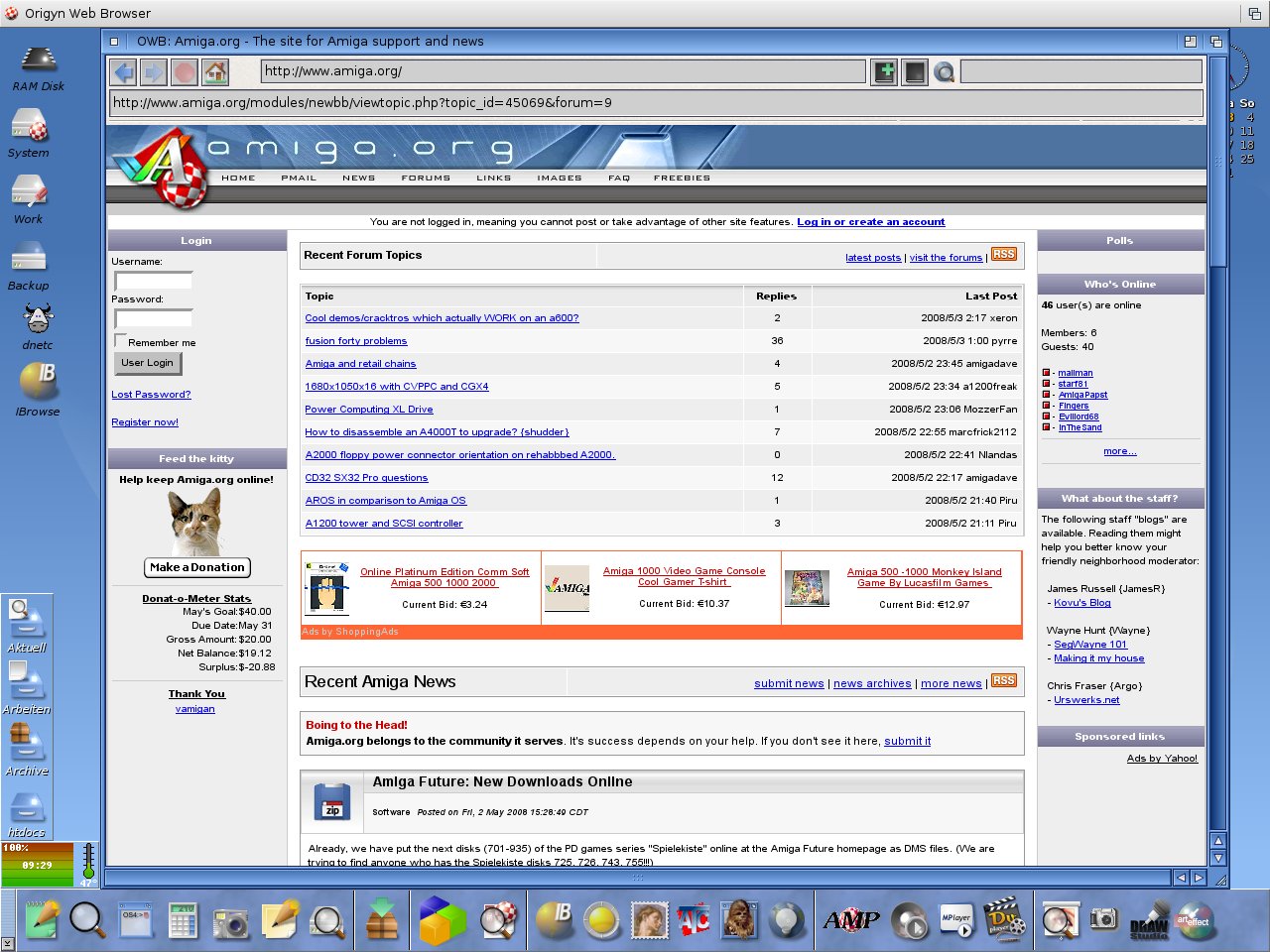The image size is (1270, 952).
Task: Open topic 'AROS in comparison to Amiga OS'
Action: 385,501
